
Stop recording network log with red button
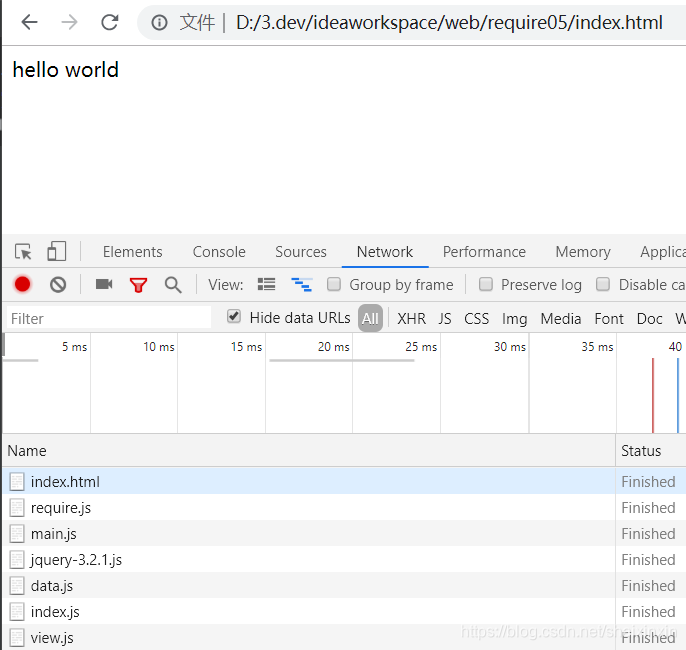click(22, 284)
